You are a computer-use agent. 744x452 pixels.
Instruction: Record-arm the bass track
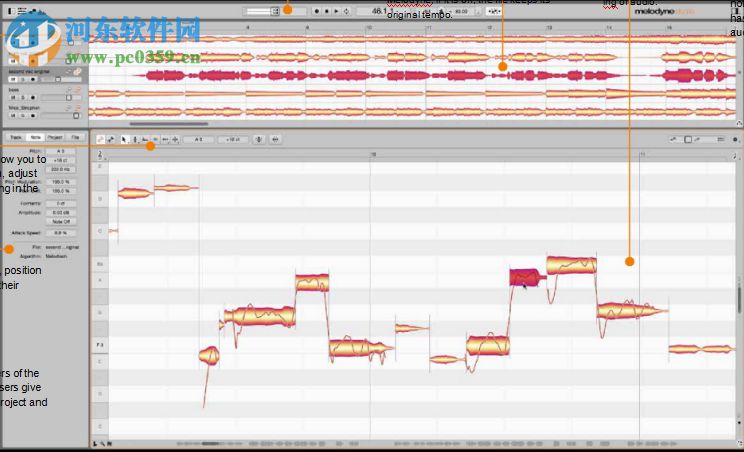point(33,97)
